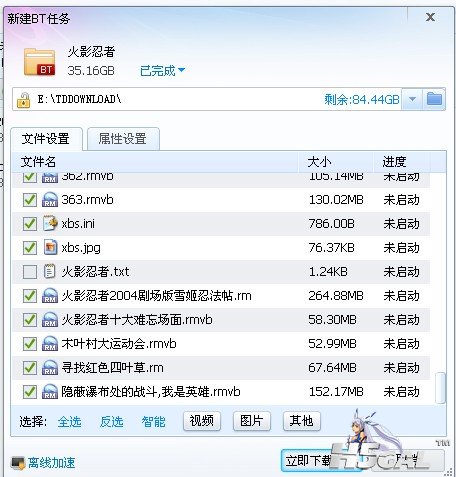Click the lock icon before E:\TDDOWNLOAD\
456x477 pixels.
[x=23, y=100]
